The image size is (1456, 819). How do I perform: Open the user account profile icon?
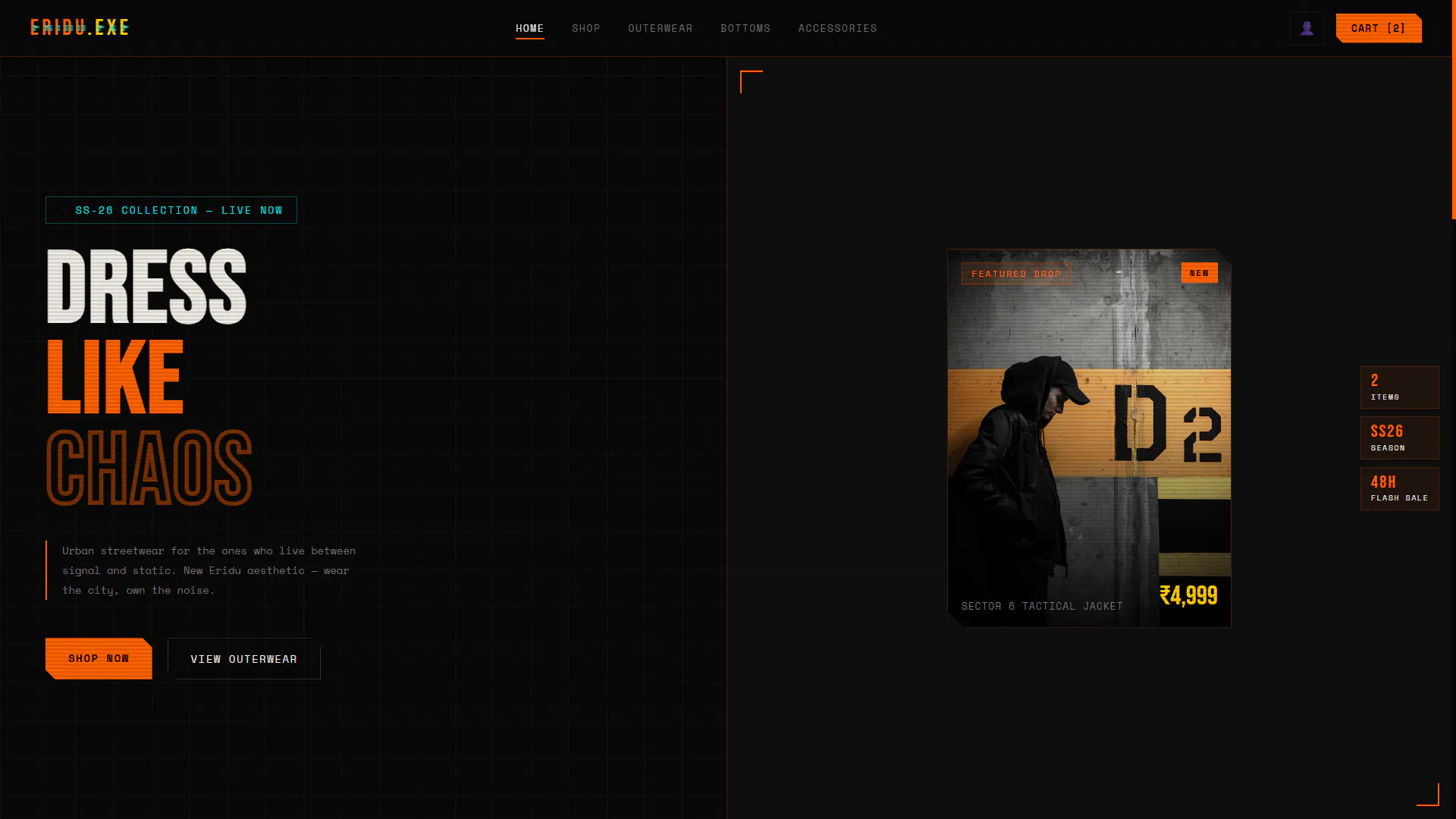1307,28
